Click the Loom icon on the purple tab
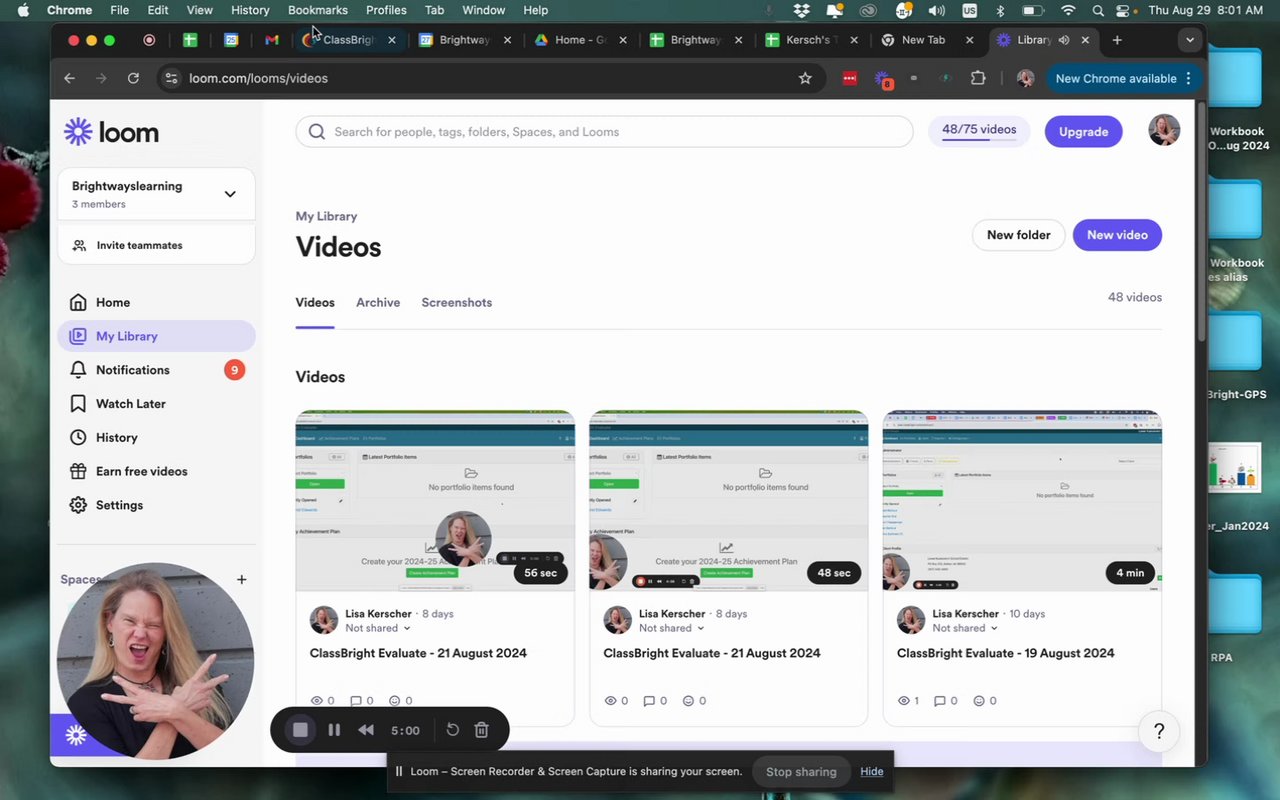 pyautogui.click(x=76, y=736)
